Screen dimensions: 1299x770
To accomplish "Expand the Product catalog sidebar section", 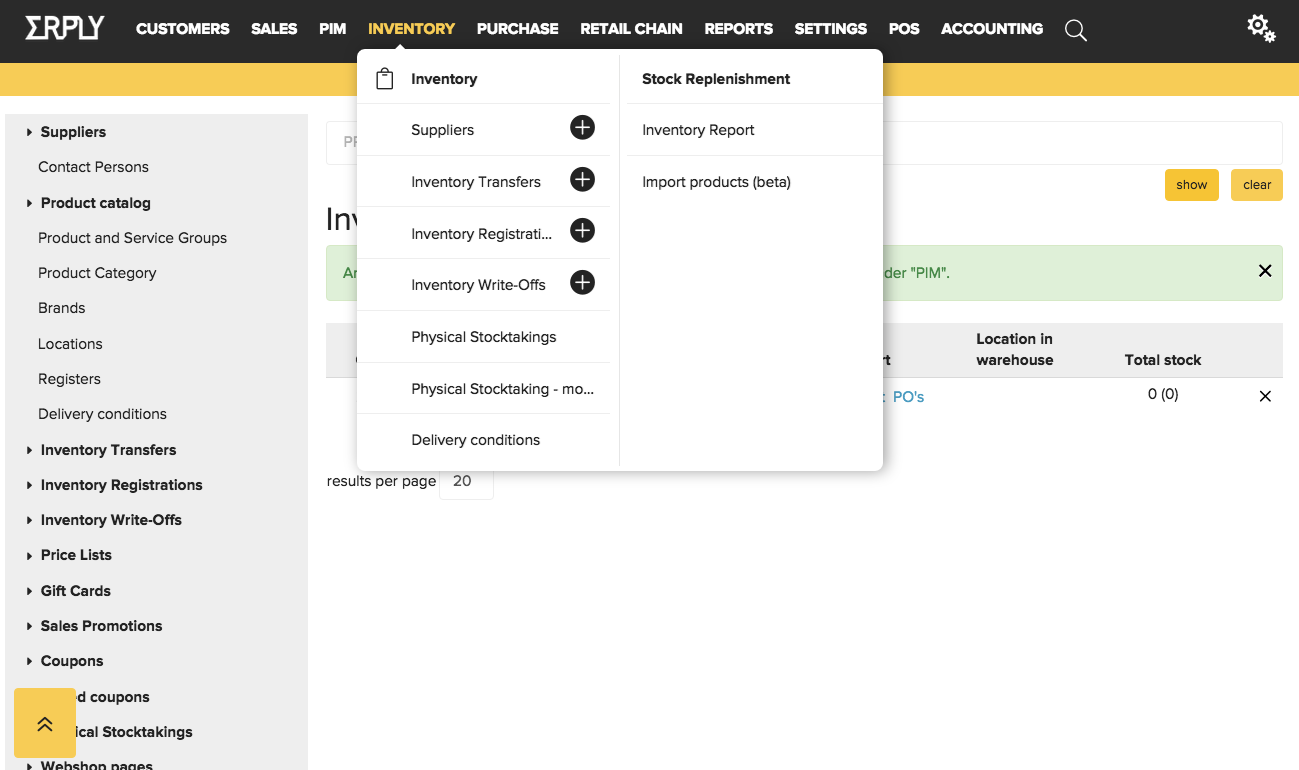I will click(x=30, y=203).
